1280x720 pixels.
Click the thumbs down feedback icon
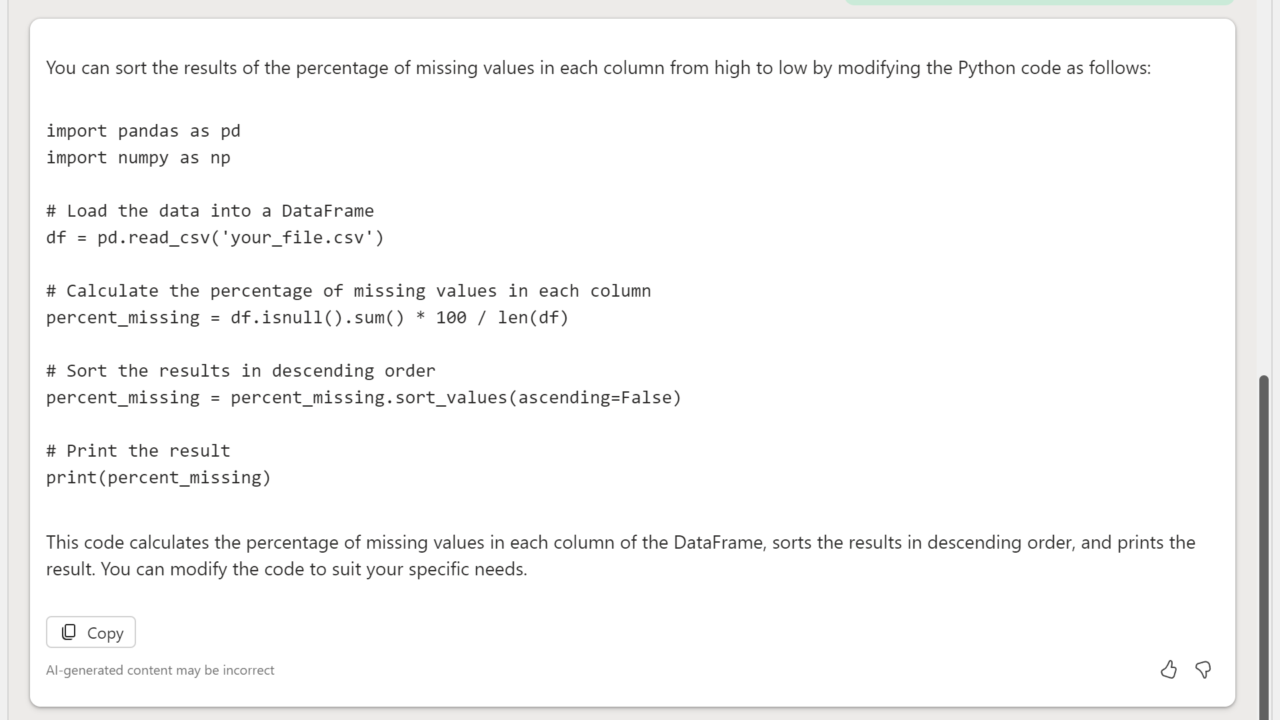click(x=1203, y=670)
